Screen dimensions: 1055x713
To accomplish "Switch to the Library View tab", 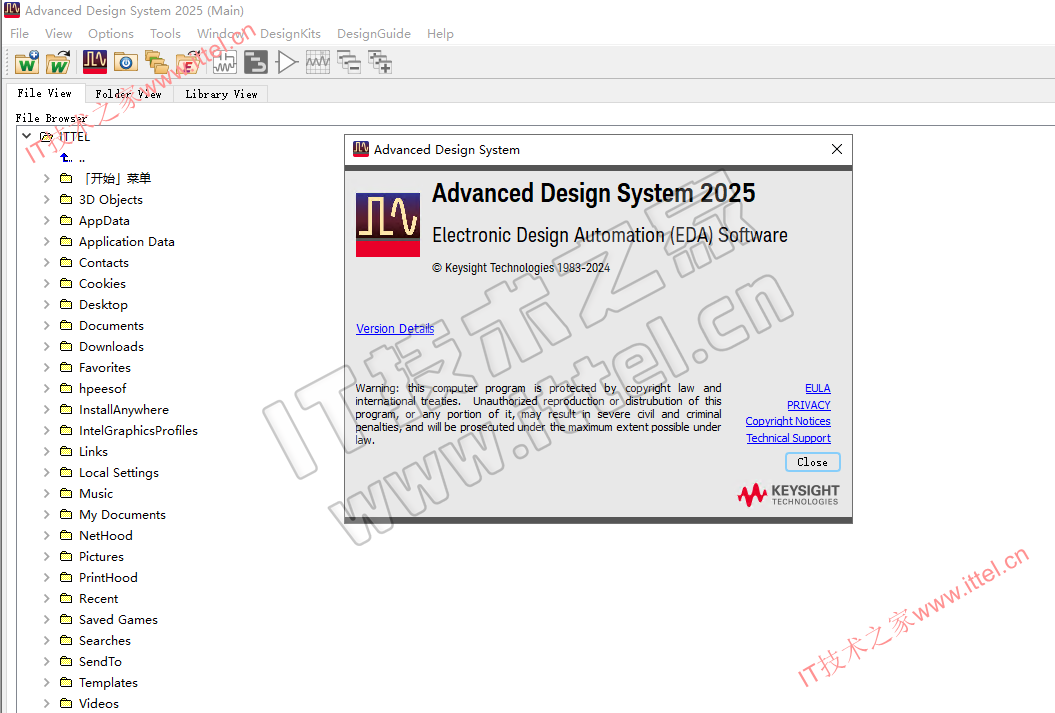I will tap(221, 94).
